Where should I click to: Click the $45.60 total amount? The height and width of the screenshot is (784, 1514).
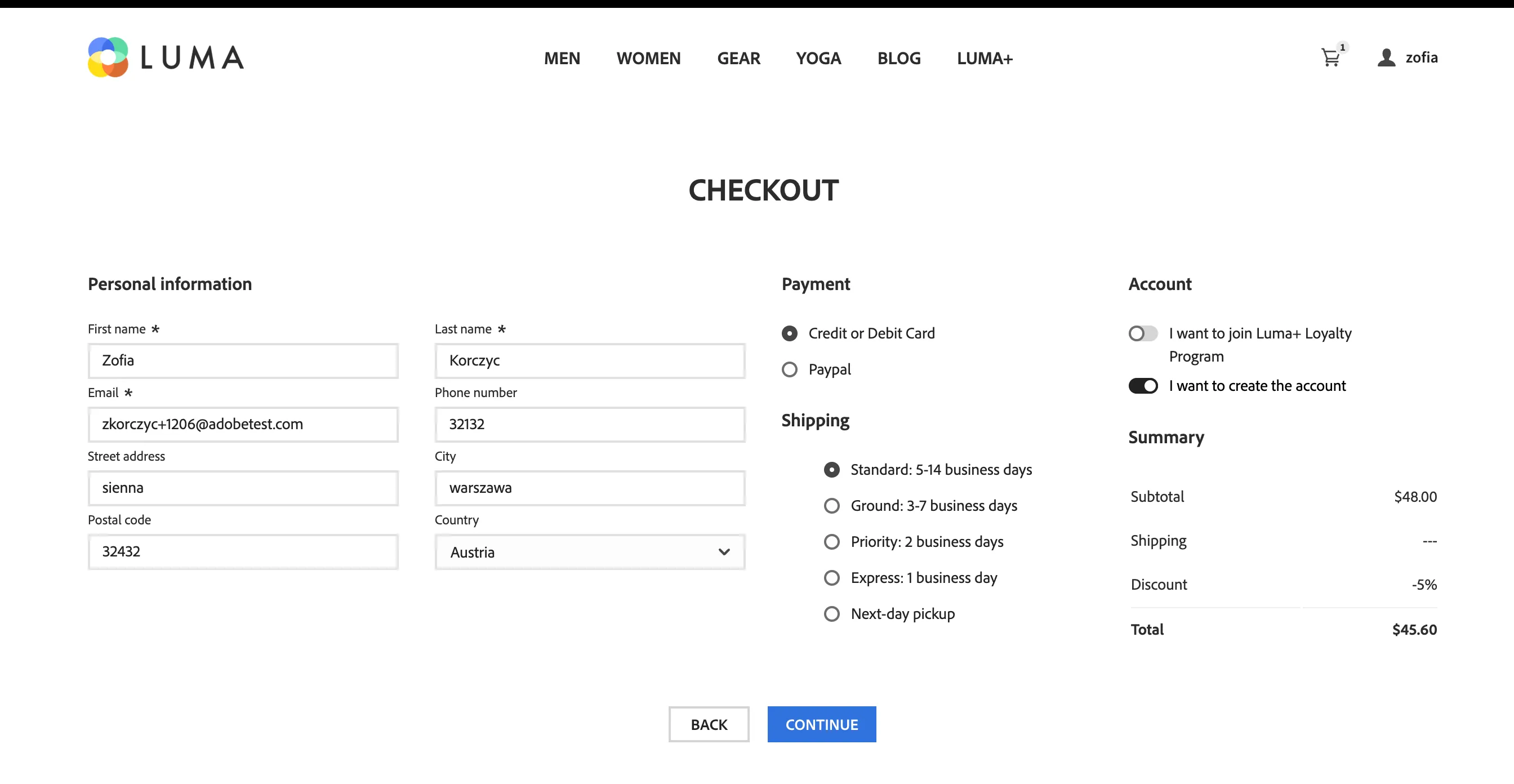pyautogui.click(x=1414, y=630)
